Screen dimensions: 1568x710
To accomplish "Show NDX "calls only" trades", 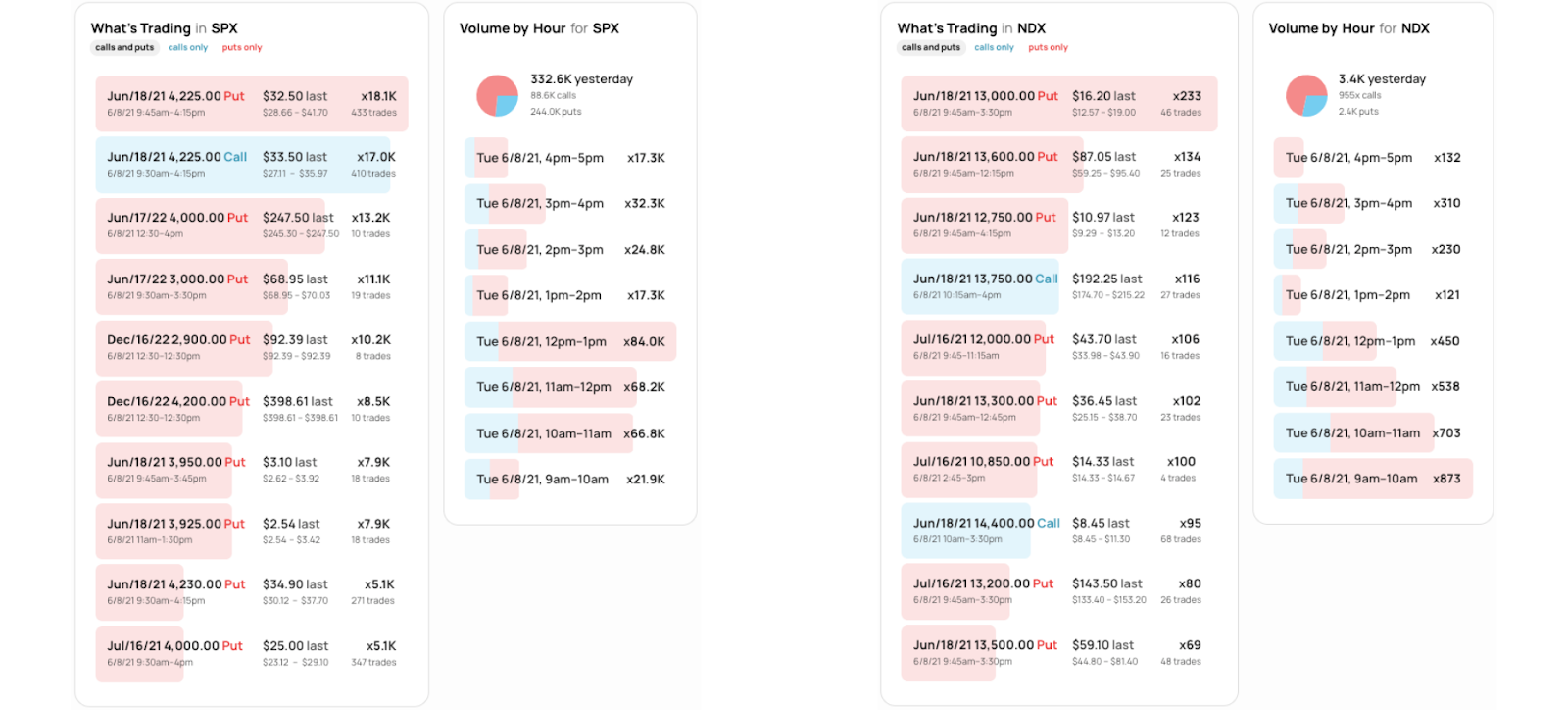I will point(994,47).
